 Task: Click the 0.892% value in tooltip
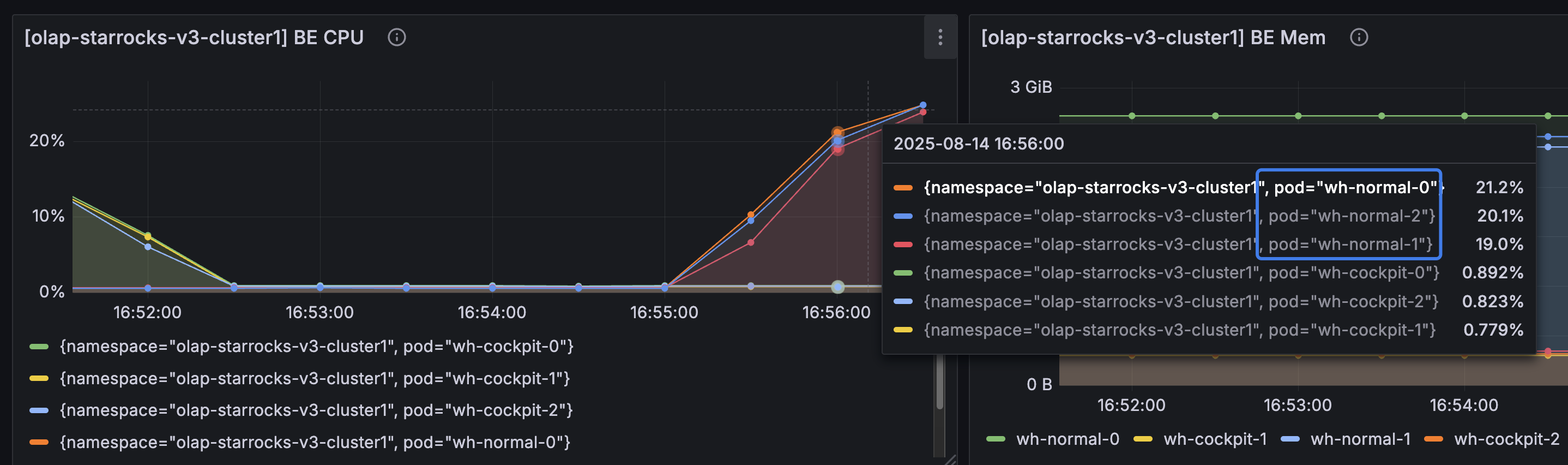[x=1493, y=272]
